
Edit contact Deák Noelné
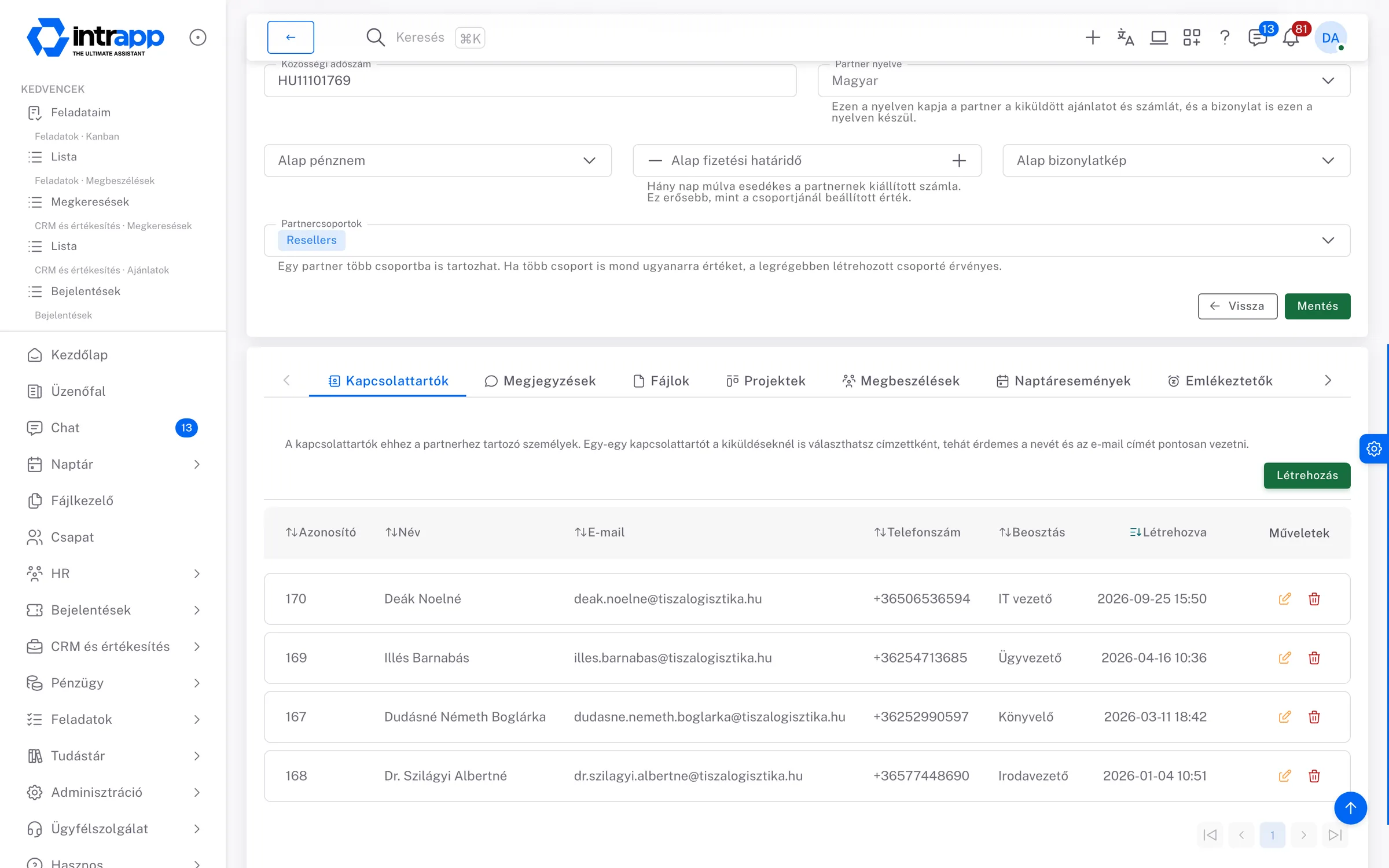click(x=1284, y=599)
